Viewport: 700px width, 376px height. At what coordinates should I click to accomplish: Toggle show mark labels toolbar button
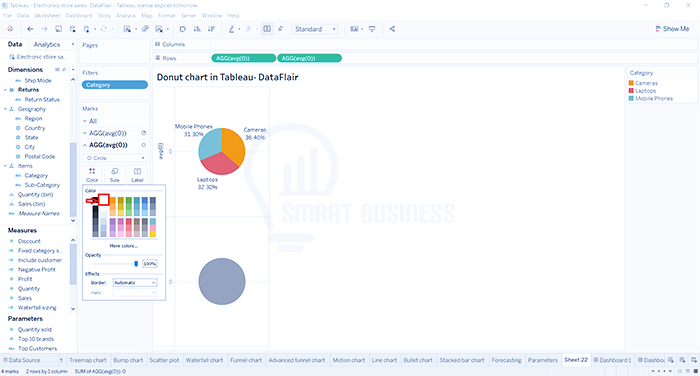tap(267, 29)
